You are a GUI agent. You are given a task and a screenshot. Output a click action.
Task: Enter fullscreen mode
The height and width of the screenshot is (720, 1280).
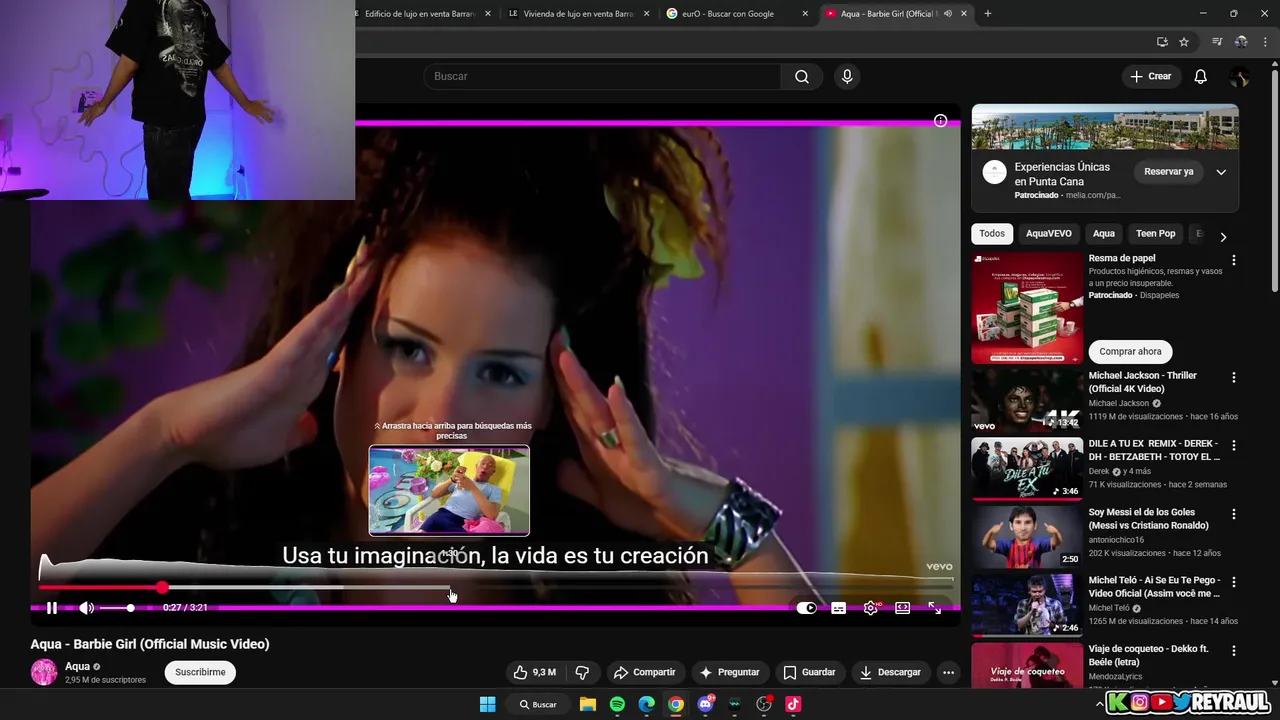(x=934, y=608)
